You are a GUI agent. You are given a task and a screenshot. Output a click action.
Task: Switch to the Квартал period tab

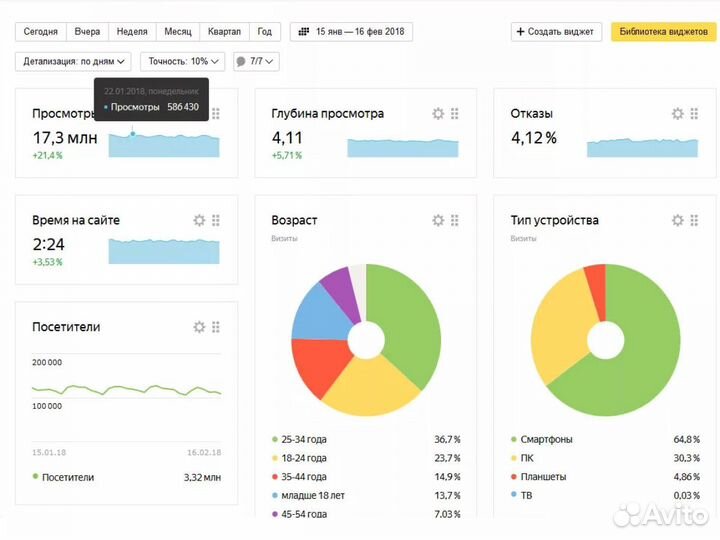(x=224, y=32)
